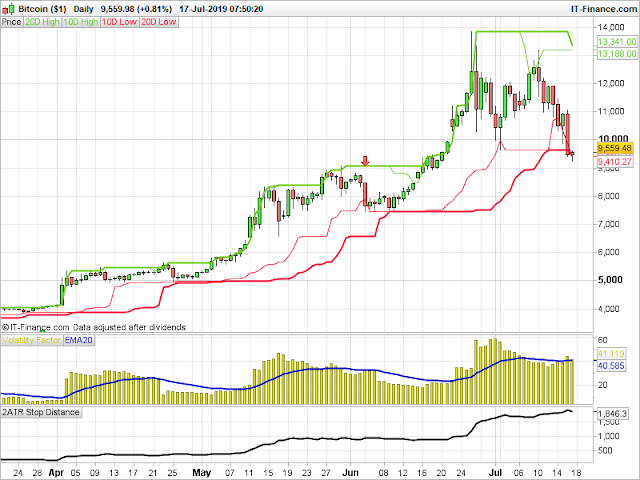
Task: Click the 60 label on volatility axis
Action: [x=603, y=340]
